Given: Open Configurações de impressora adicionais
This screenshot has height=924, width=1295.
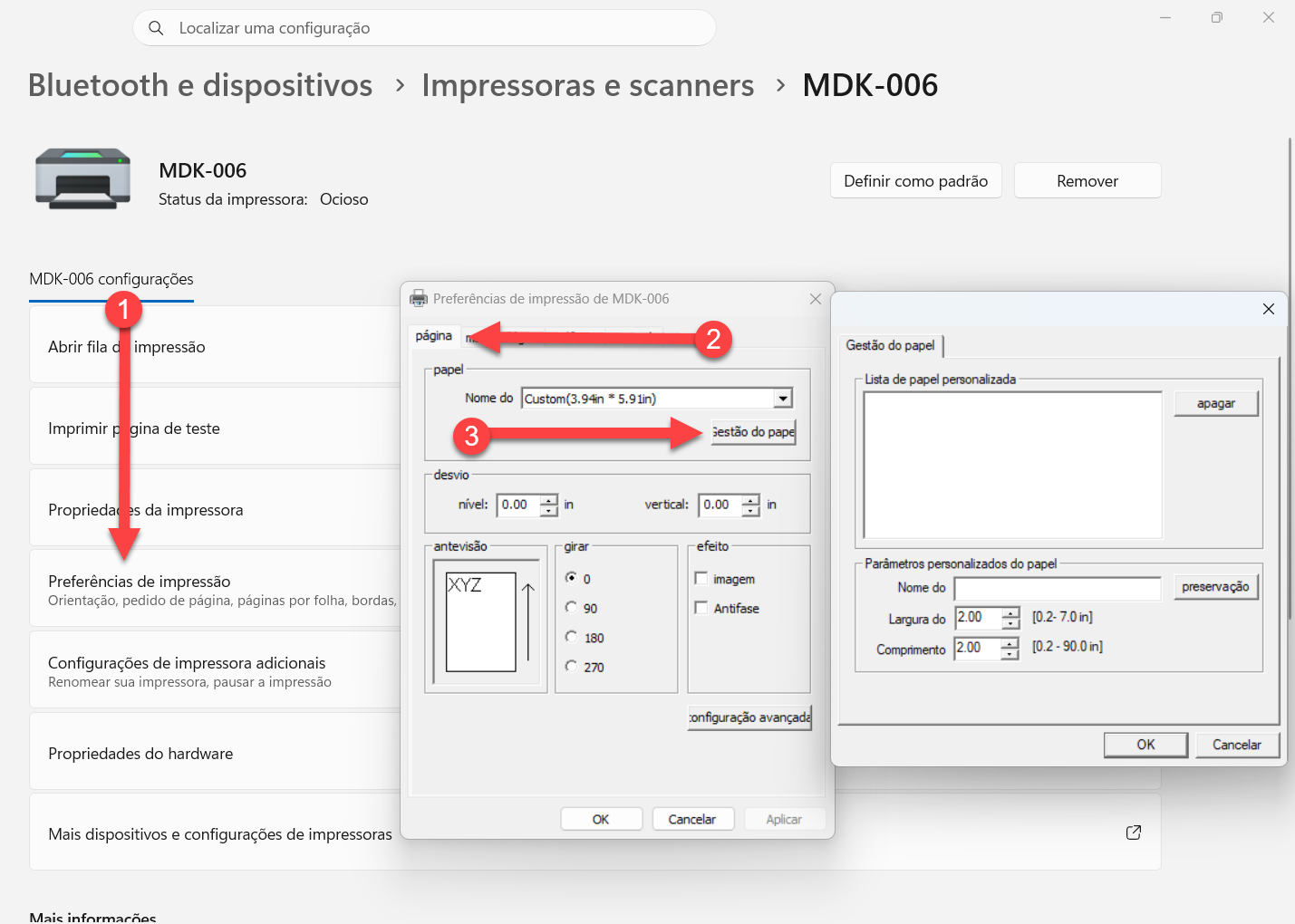Looking at the screenshot, I should tap(215, 670).
